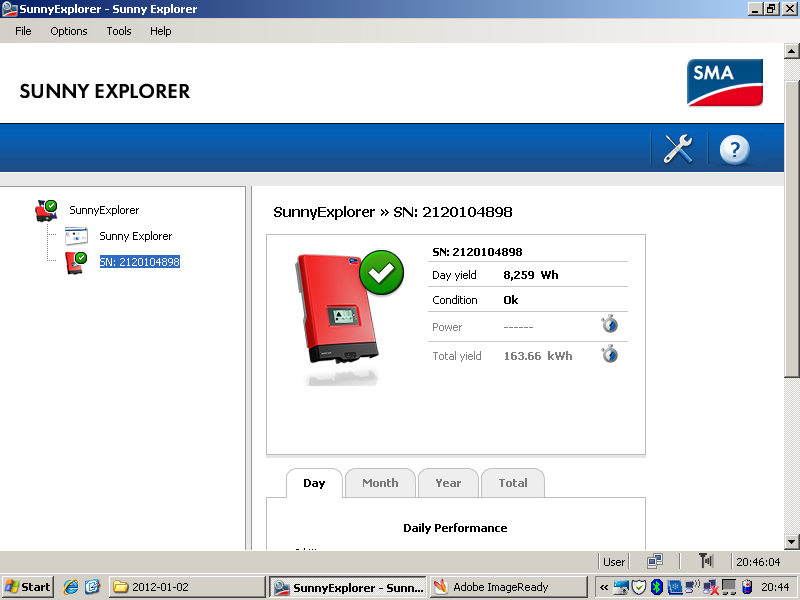Click the SMA logo
The image size is (800, 600).
click(x=724, y=83)
